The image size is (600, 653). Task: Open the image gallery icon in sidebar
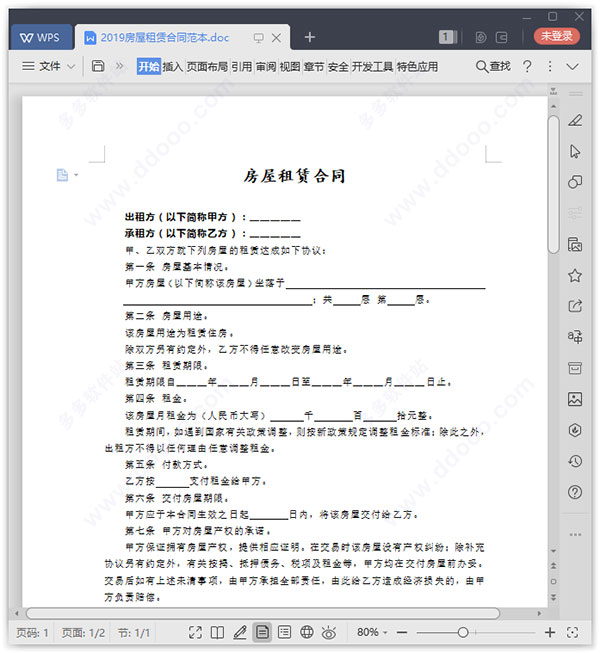tap(575, 399)
